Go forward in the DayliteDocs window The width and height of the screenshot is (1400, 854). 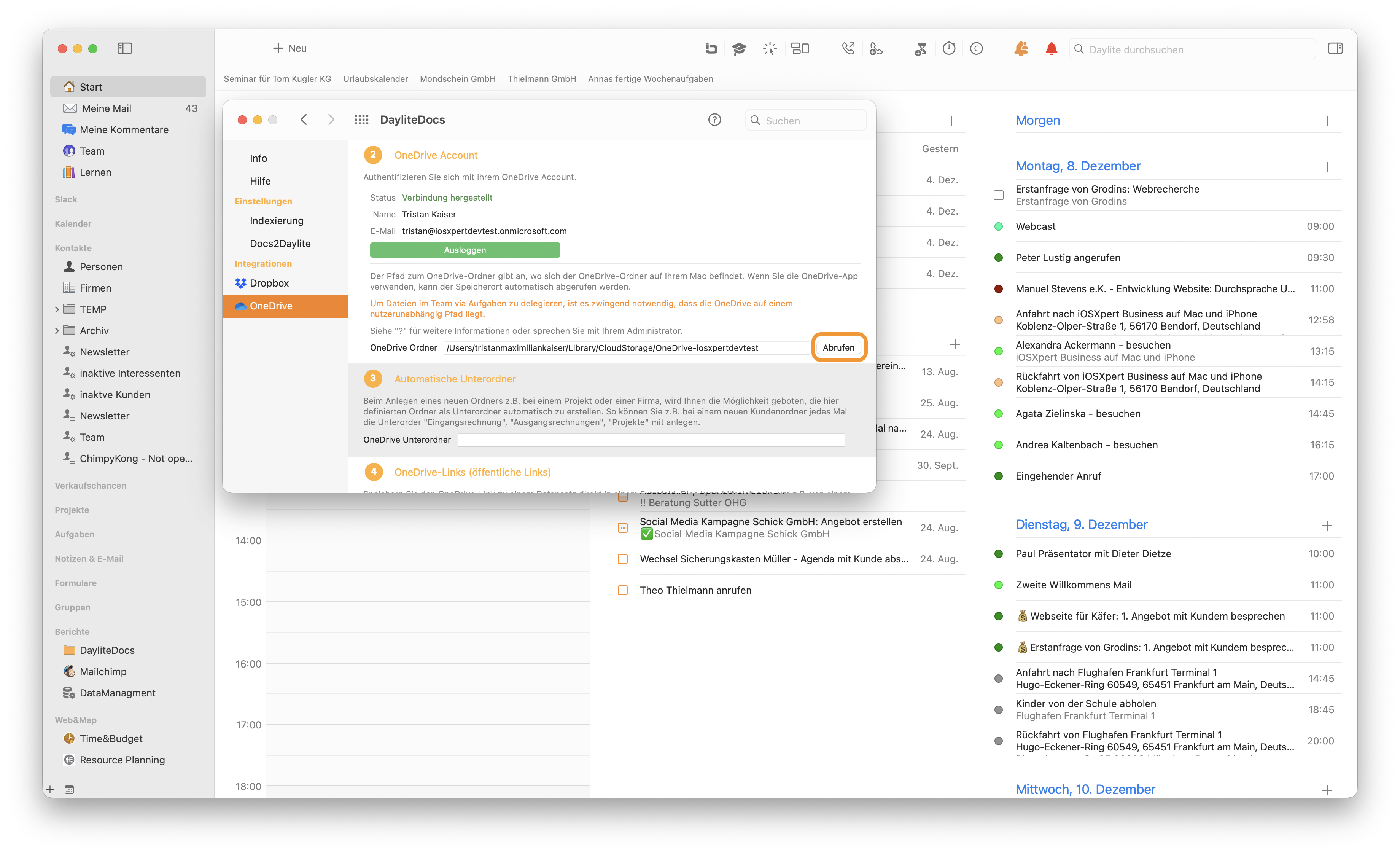(x=331, y=119)
